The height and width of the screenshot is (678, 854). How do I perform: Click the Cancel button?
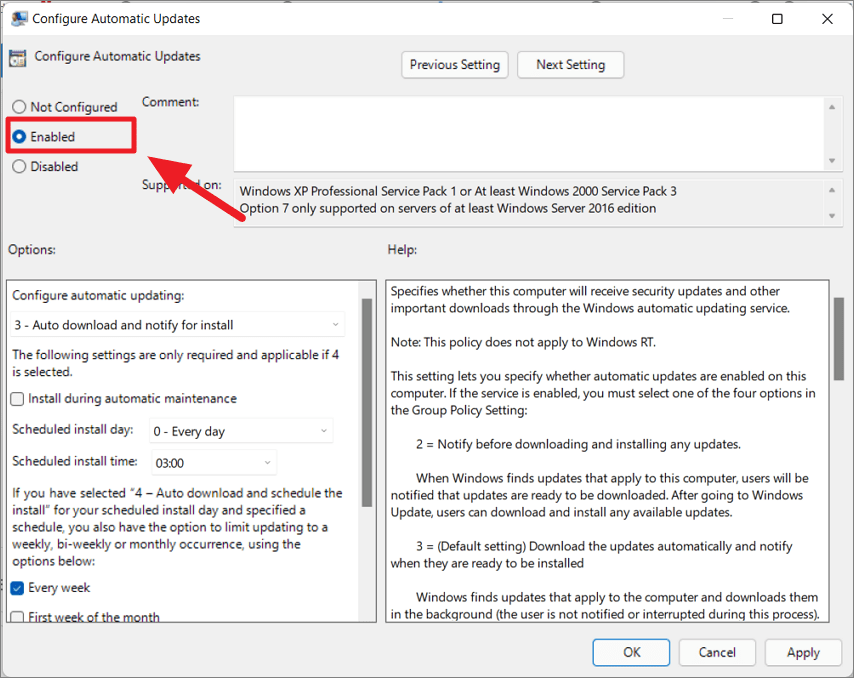coord(717,652)
